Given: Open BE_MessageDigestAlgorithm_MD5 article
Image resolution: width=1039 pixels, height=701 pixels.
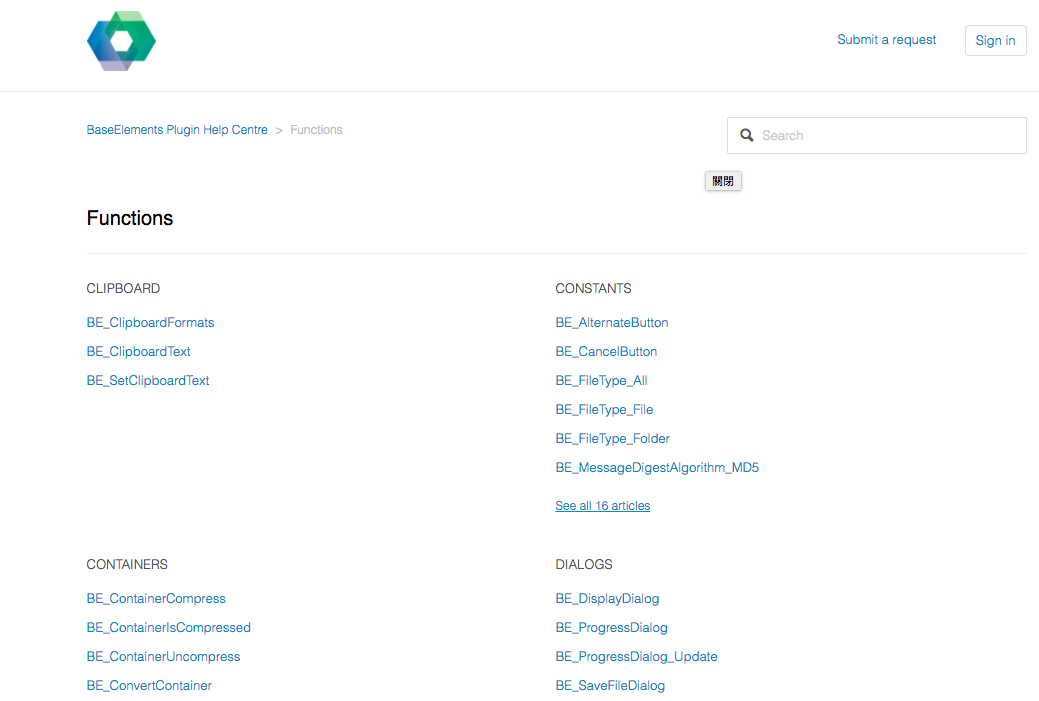Looking at the screenshot, I should 657,468.
